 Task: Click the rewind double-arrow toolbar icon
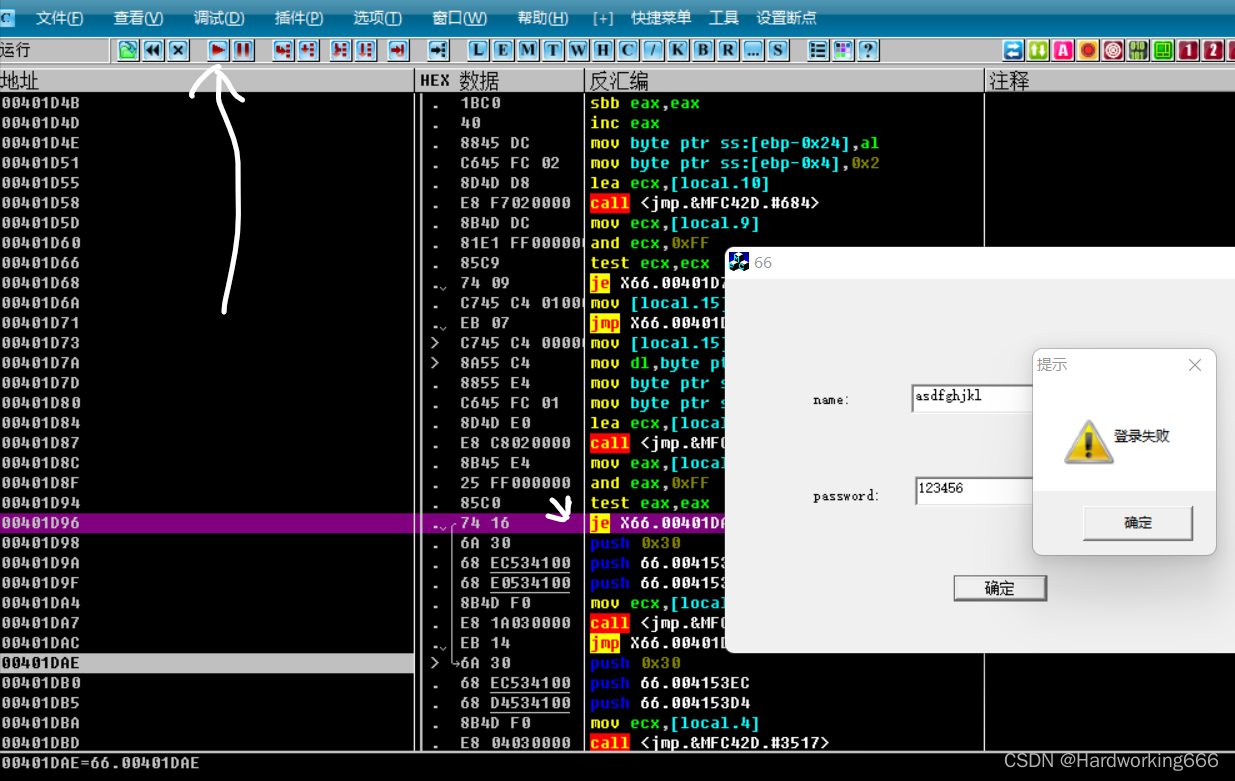[x=153, y=50]
